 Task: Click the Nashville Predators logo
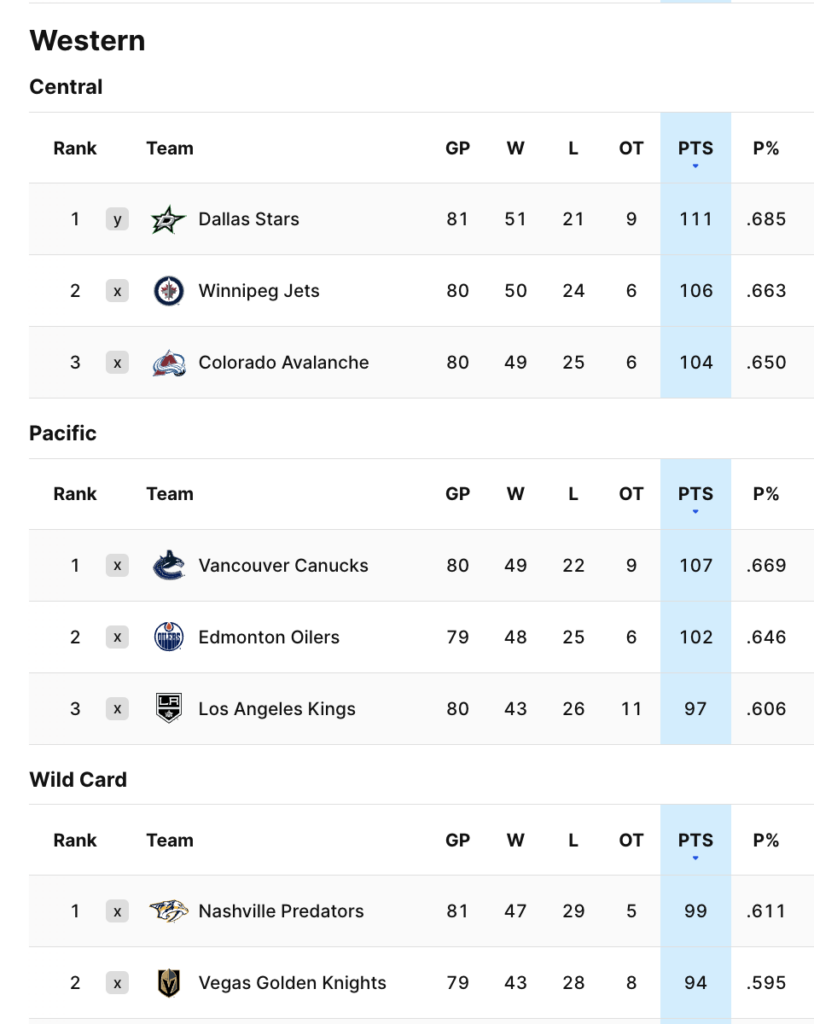click(x=169, y=911)
